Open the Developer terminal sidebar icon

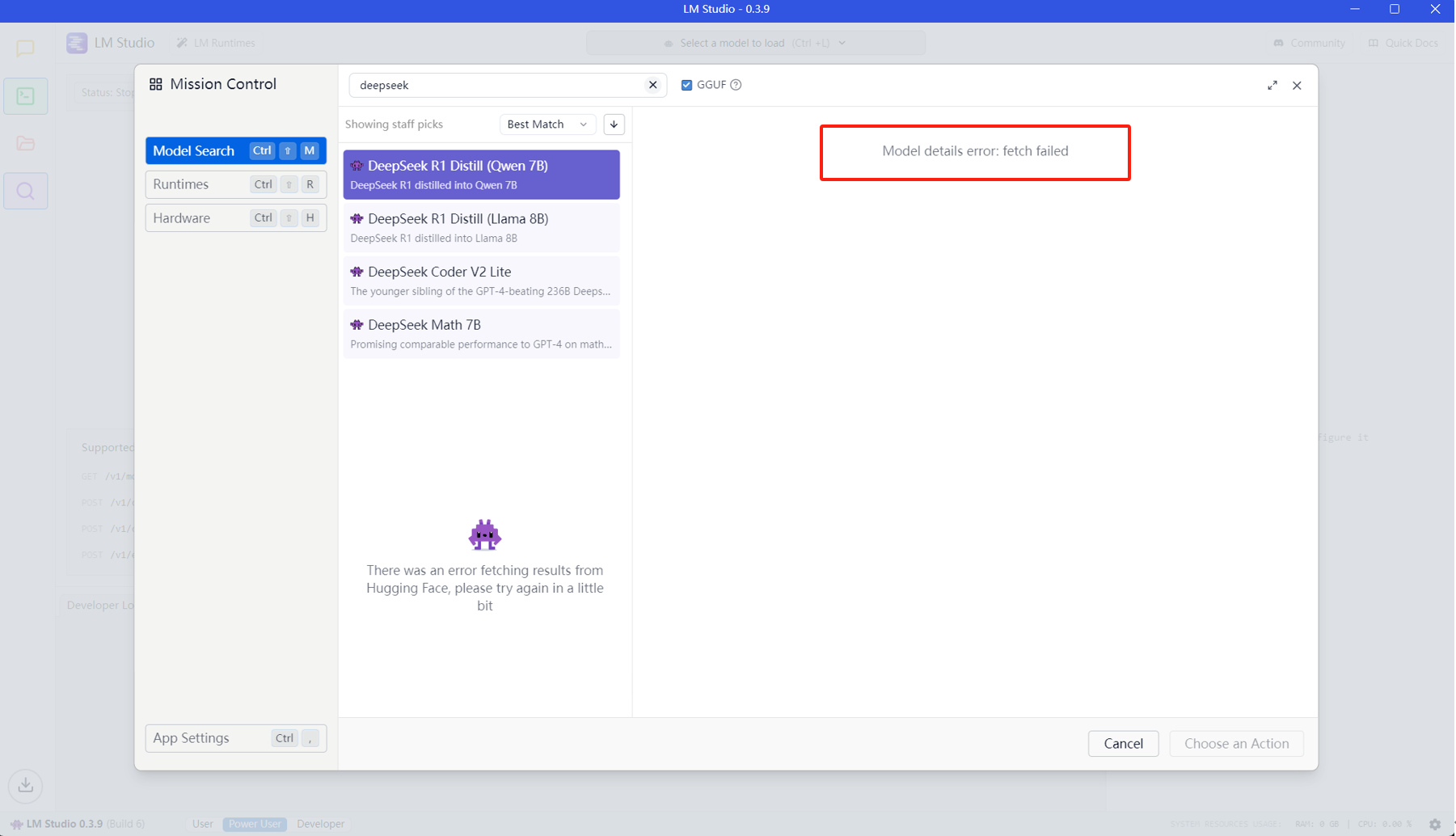(x=26, y=96)
